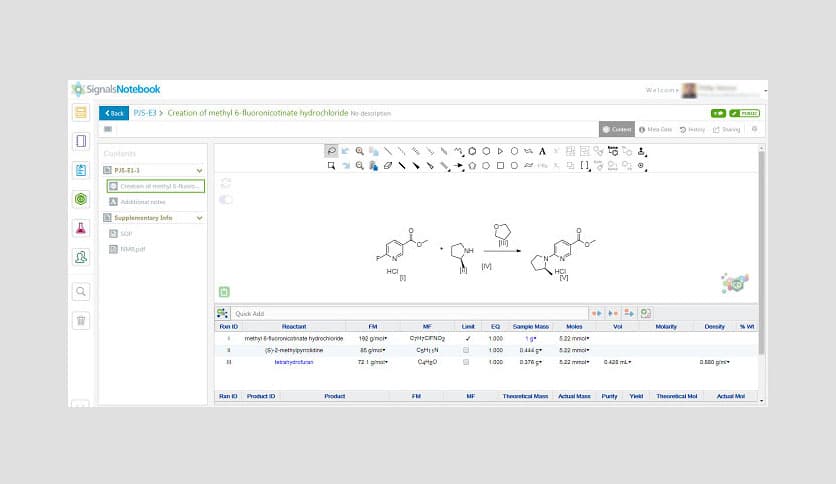Zoom in on the chemistry canvas

point(359,151)
